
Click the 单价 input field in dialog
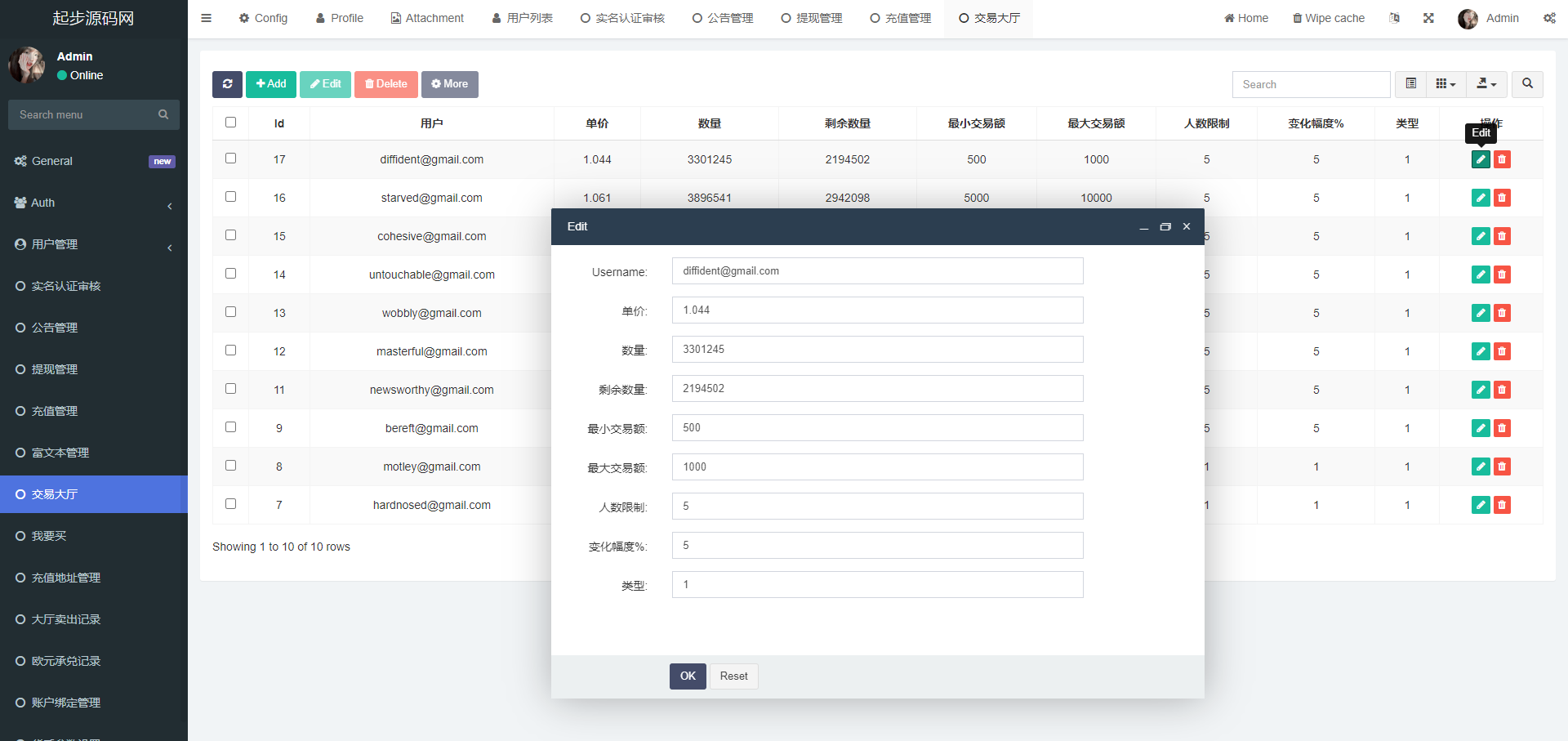[x=877, y=310]
